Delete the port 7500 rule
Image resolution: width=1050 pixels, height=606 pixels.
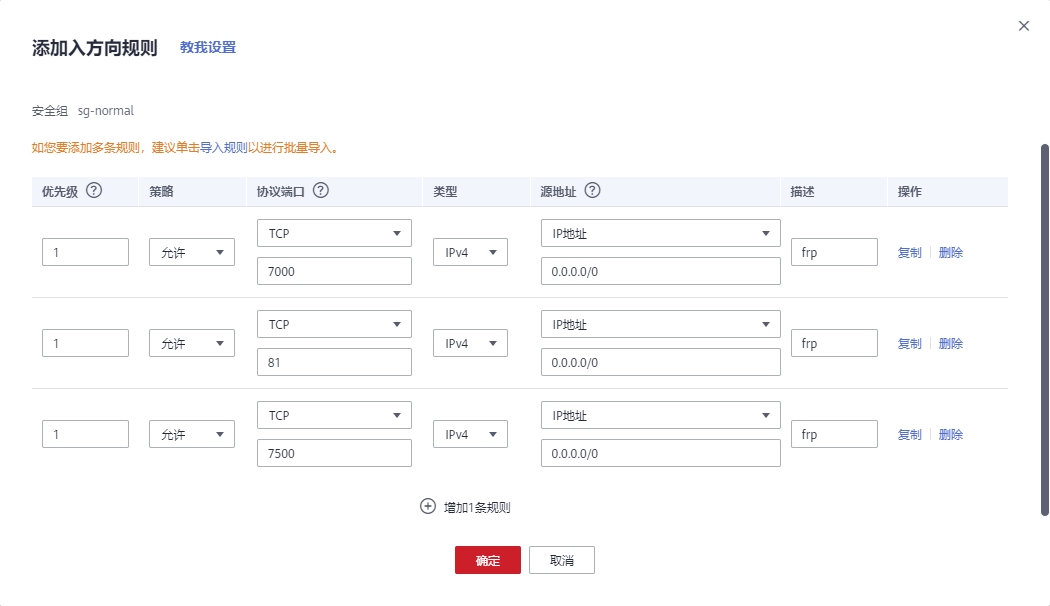(x=951, y=435)
